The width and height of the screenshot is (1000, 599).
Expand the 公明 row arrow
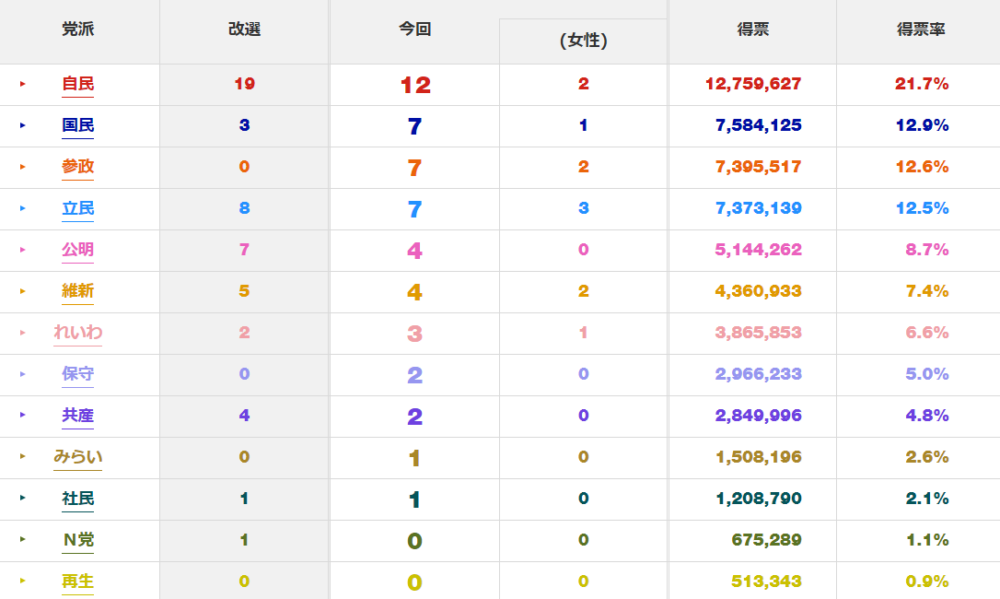click(22, 249)
